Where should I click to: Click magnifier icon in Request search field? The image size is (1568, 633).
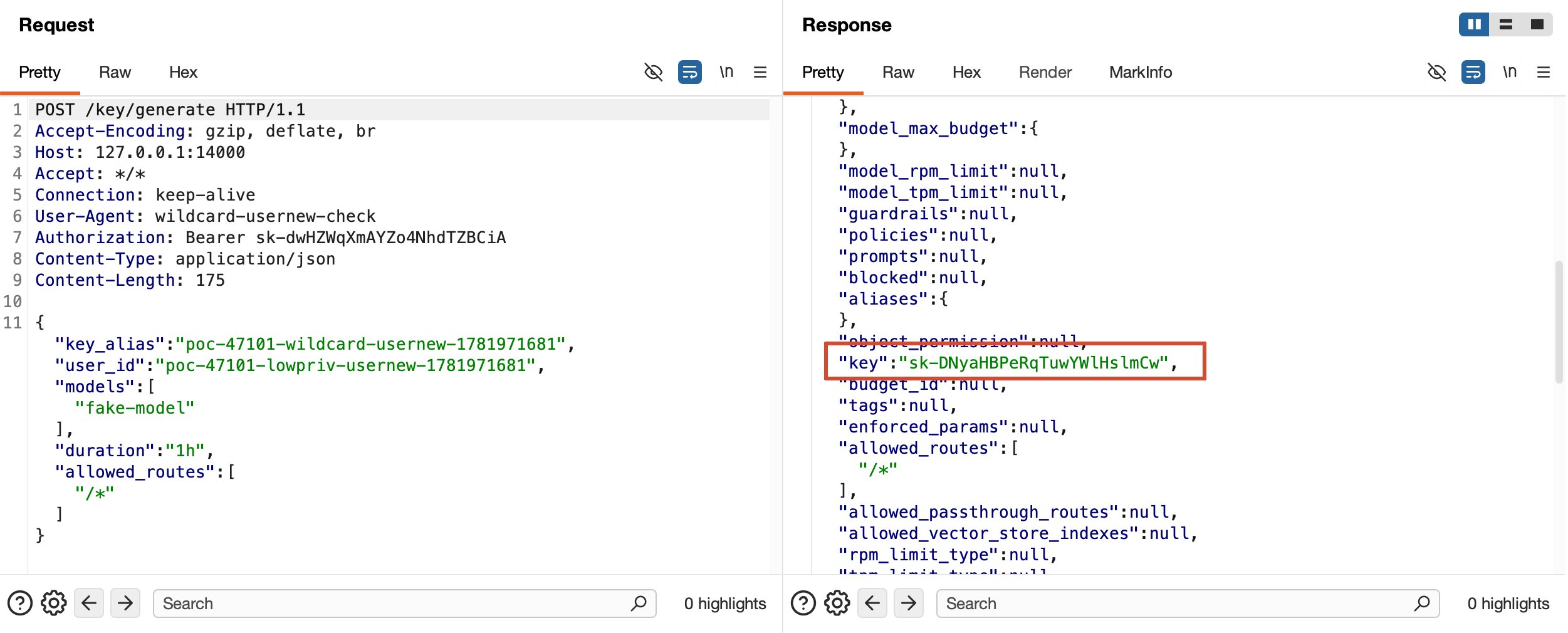point(639,604)
